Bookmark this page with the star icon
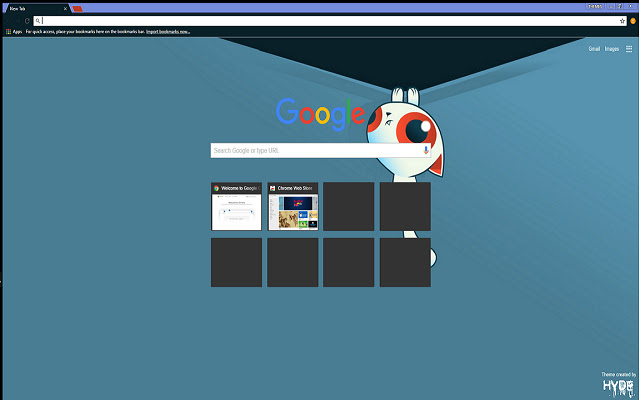 [622, 21]
